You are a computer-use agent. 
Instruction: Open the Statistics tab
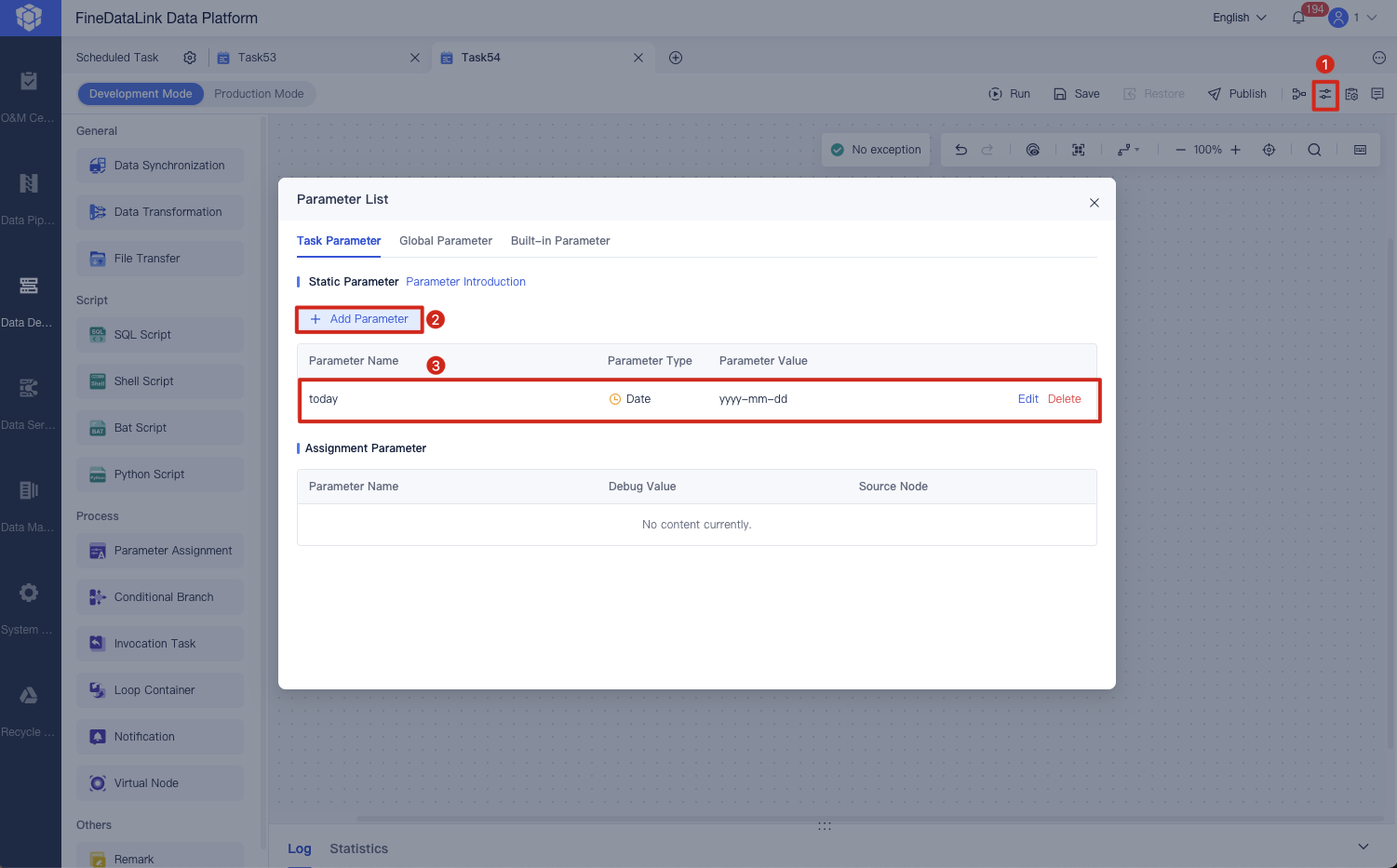358,848
